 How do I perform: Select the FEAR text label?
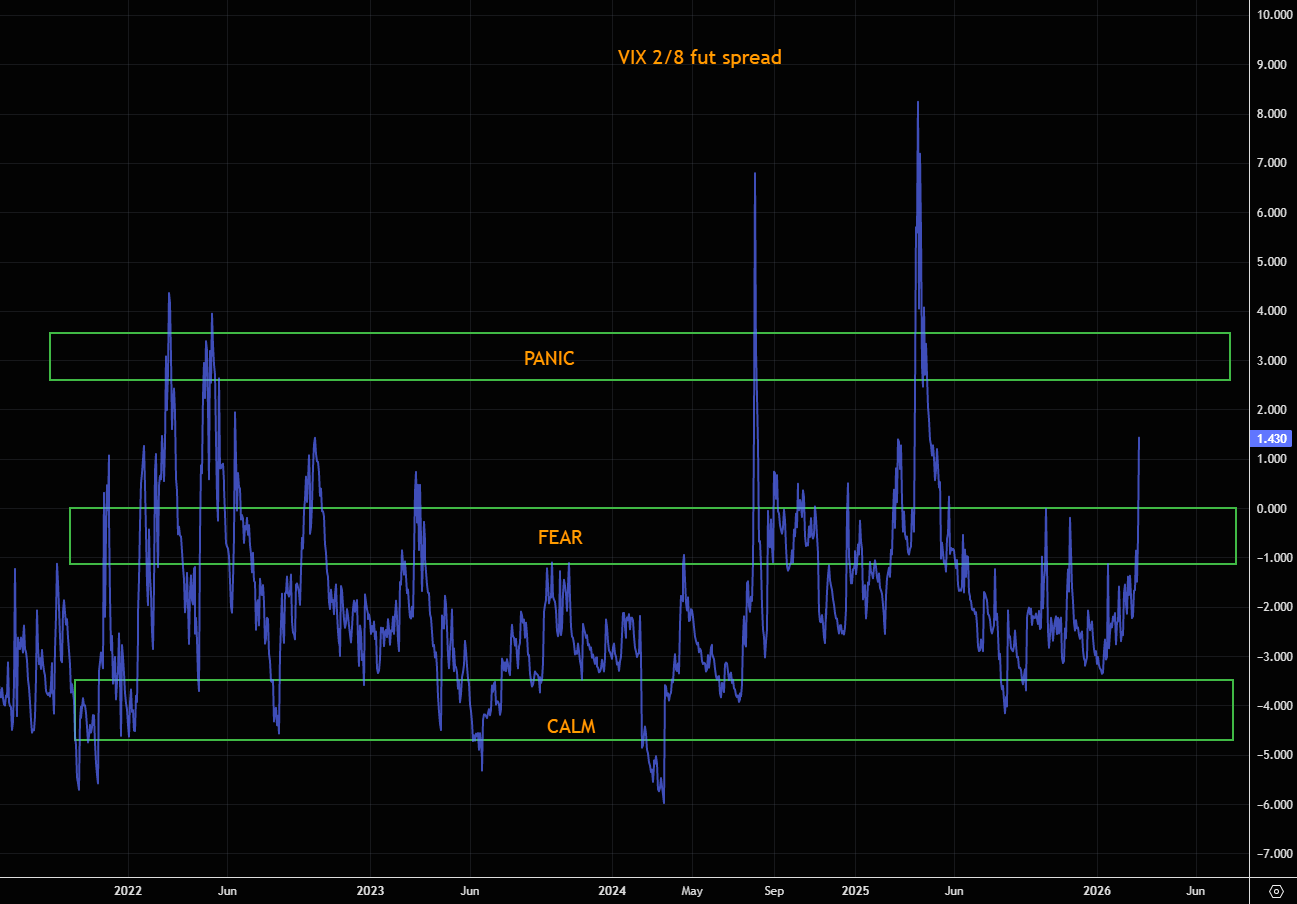click(560, 537)
